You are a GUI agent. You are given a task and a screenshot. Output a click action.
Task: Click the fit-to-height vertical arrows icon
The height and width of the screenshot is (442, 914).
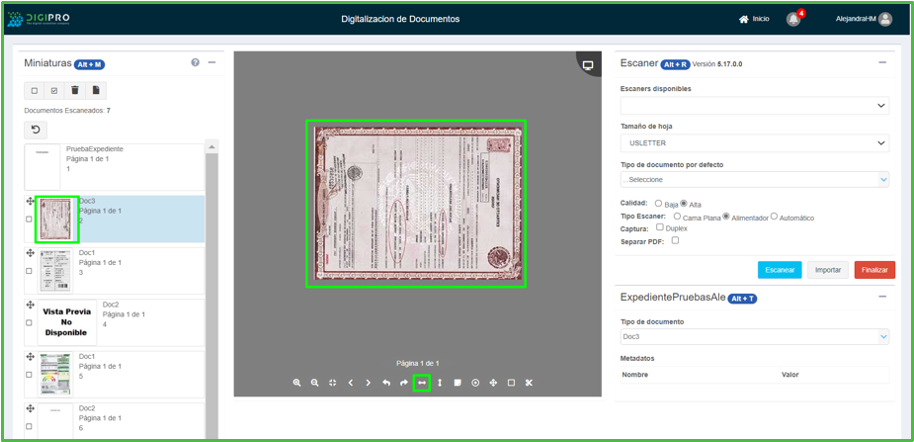pyautogui.click(x=440, y=383)
